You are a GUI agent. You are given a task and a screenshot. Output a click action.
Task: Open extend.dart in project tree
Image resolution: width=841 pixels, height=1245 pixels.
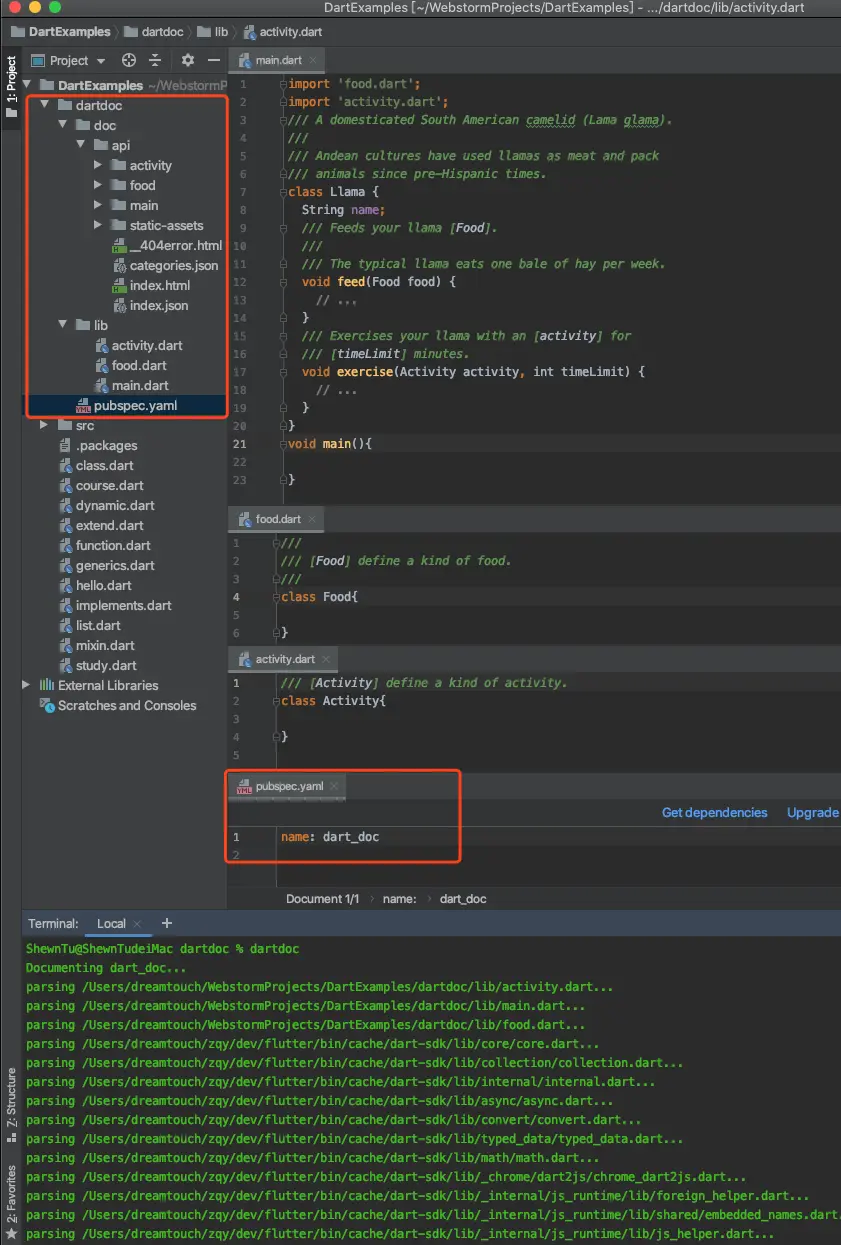(x=101, y=526)
